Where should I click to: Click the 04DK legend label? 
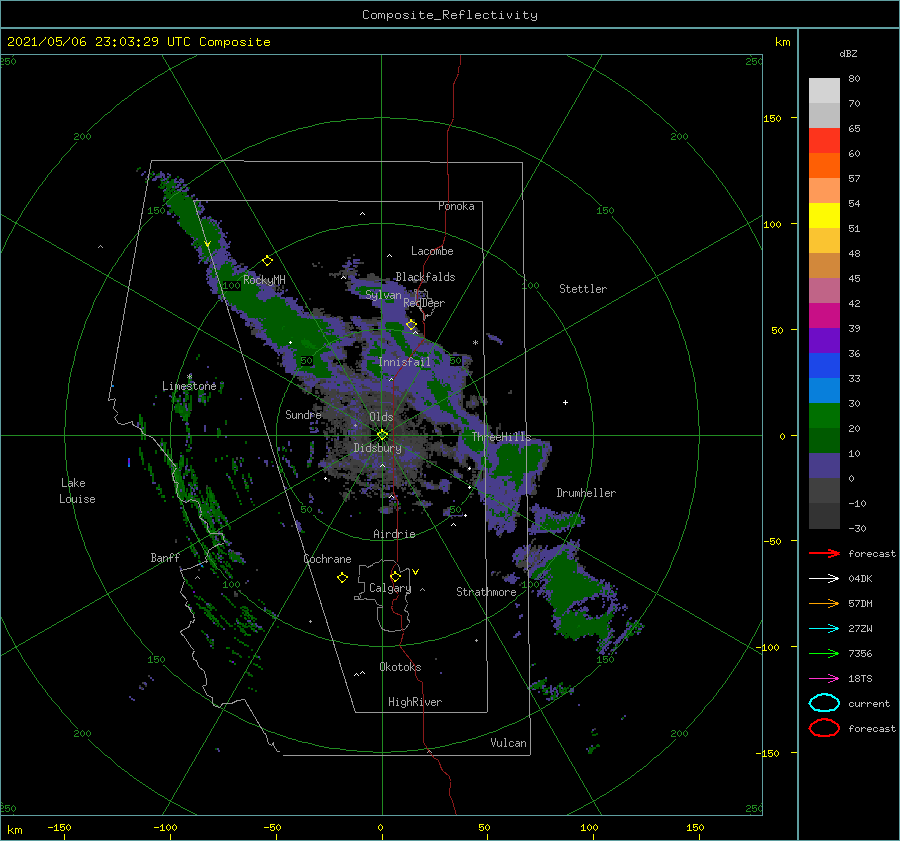(x=860, y=579)
